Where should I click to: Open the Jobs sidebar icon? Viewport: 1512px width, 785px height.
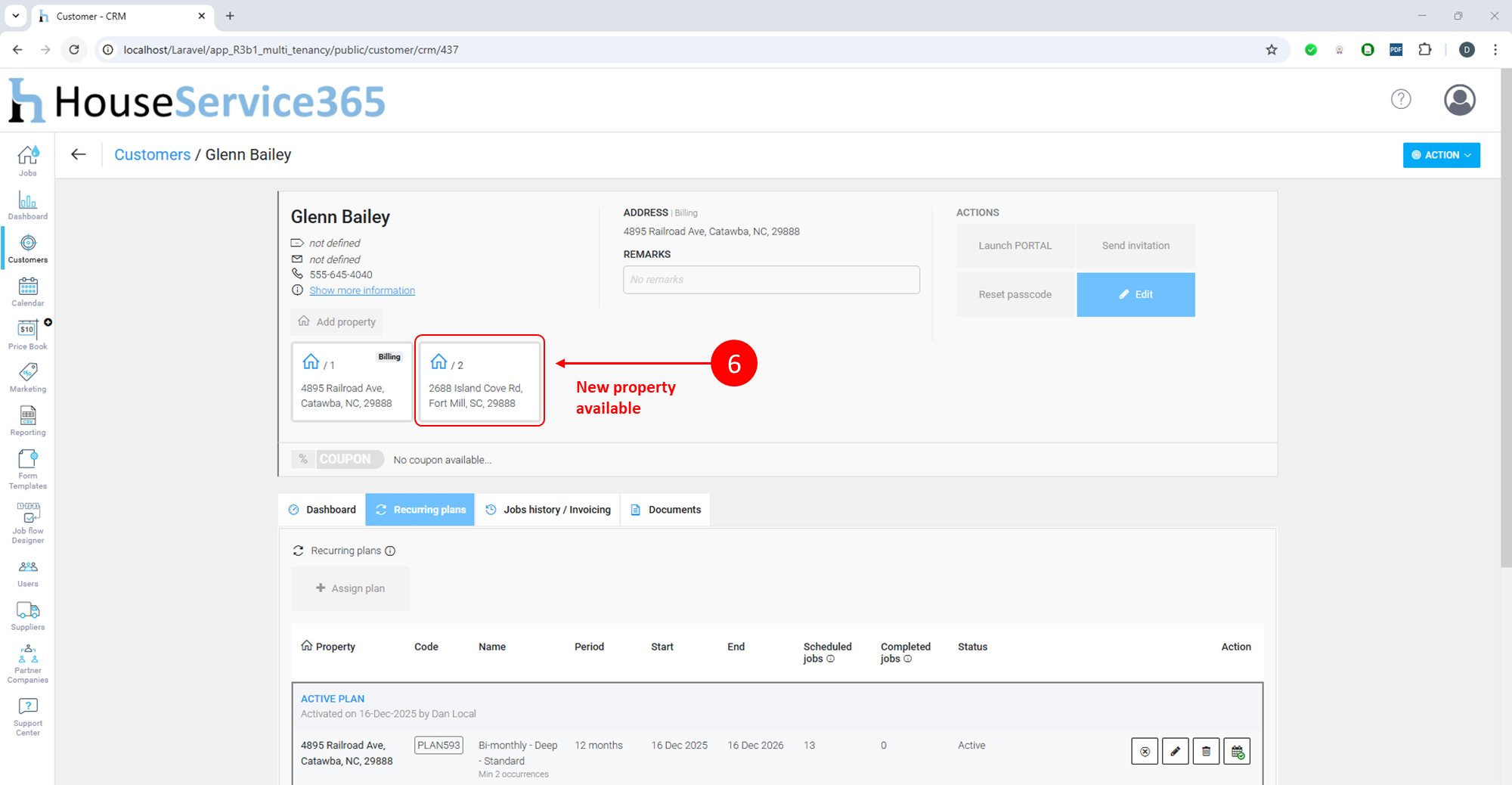click(x=28, y=160)
